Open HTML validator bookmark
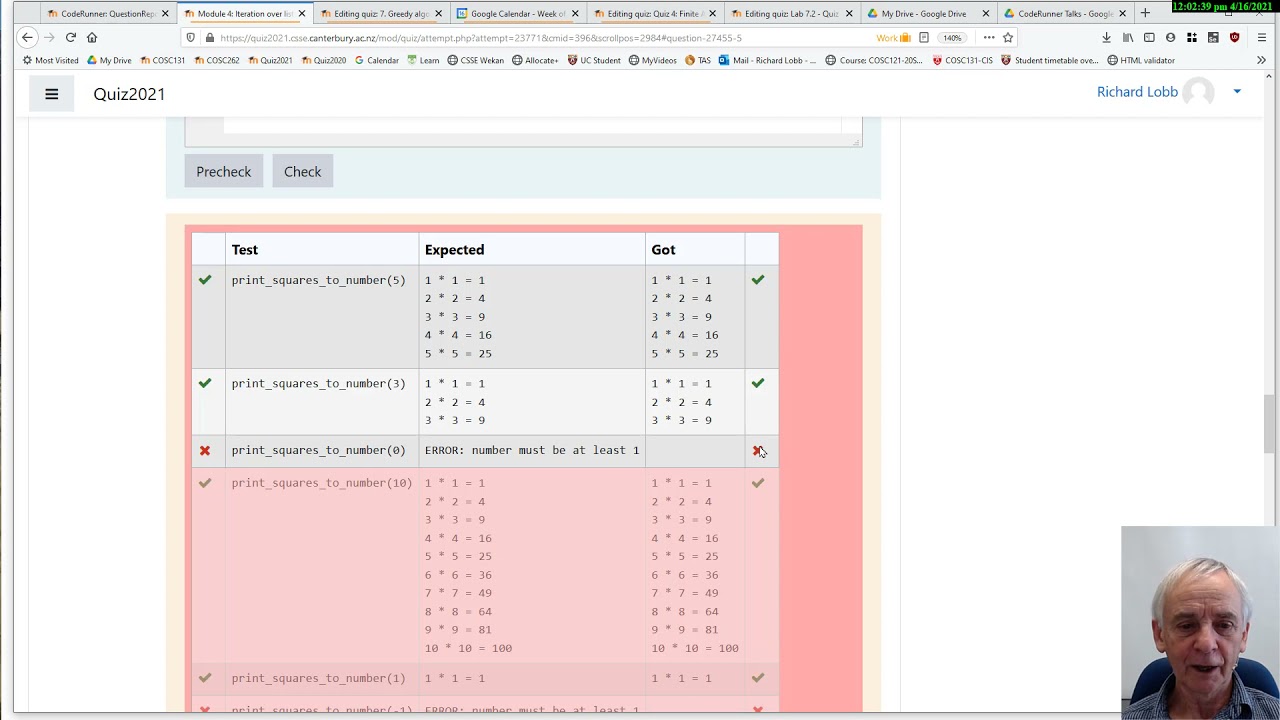The height and width of the screenshot is (720, 1280). pos(1140,60)
